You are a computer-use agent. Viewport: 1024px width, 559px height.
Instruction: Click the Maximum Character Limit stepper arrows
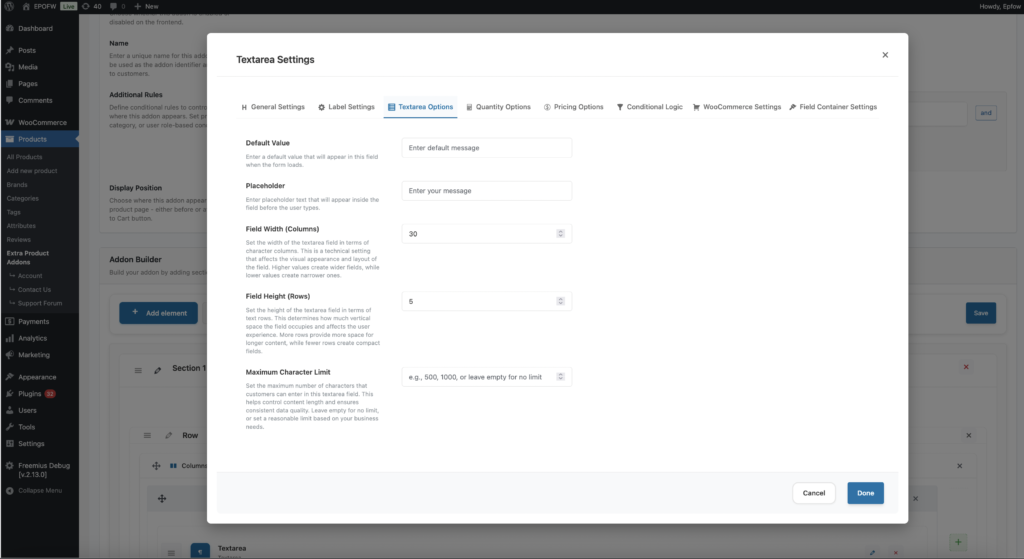pyautogui.click(x=560, y=377)
